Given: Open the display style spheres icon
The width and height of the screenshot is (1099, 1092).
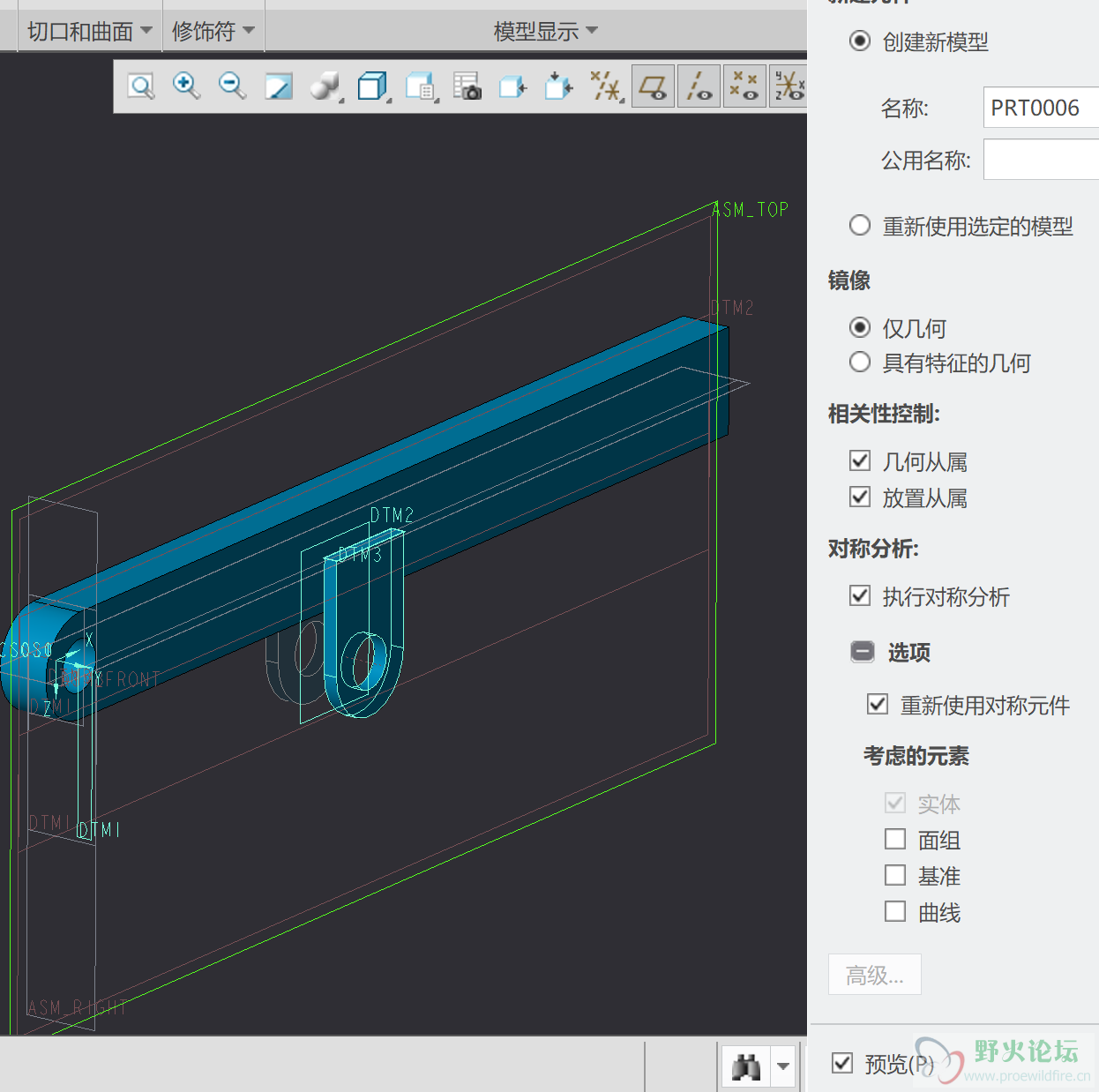Looking at the screenshot, I should click(325, 86).
